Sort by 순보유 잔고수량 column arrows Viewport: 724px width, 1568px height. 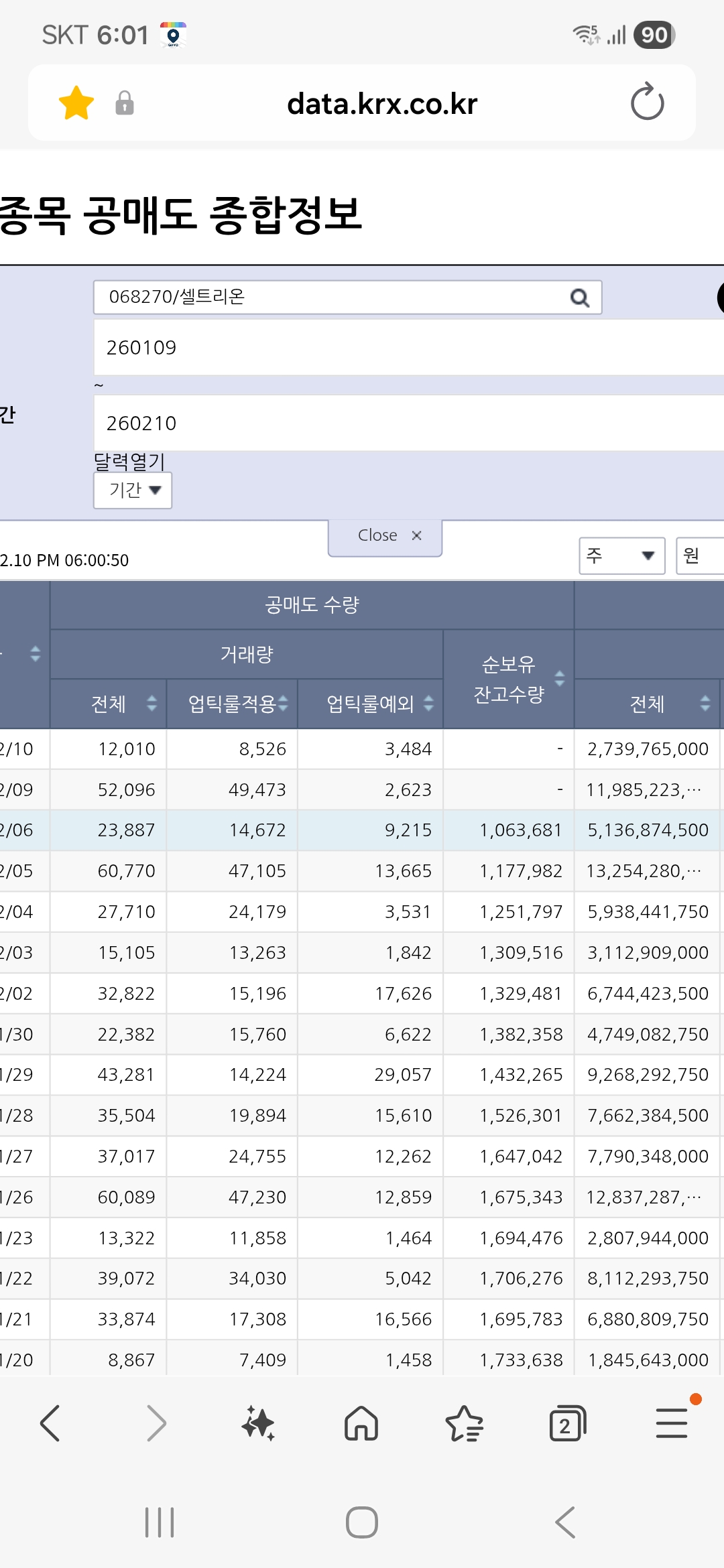click(560, 679)
